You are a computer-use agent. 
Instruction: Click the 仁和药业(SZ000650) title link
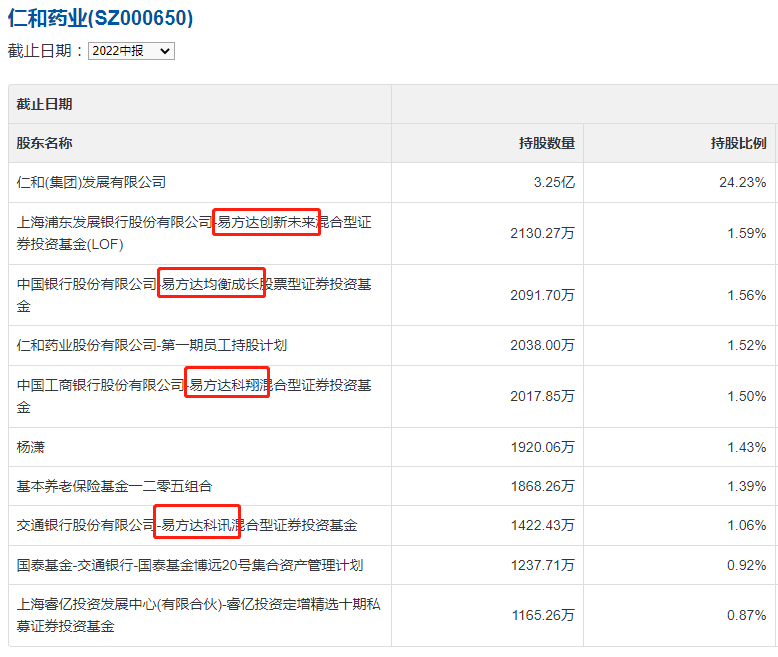pyautogui.click(x=100, y=18)
